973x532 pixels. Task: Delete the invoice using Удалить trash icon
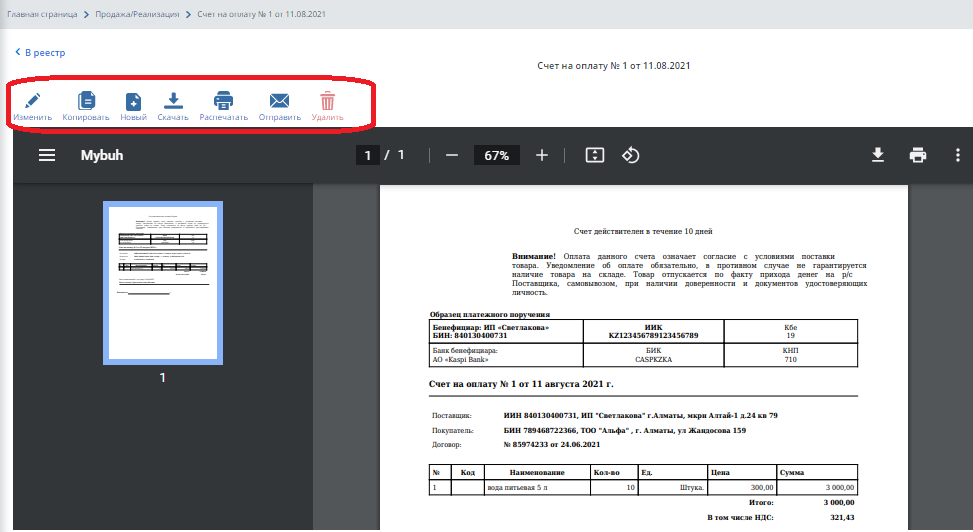(327, 101)
